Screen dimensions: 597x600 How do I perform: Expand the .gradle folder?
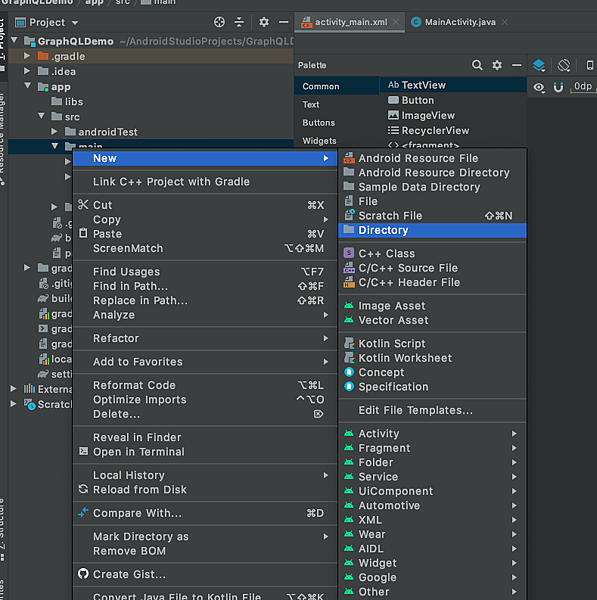point(27,56)
